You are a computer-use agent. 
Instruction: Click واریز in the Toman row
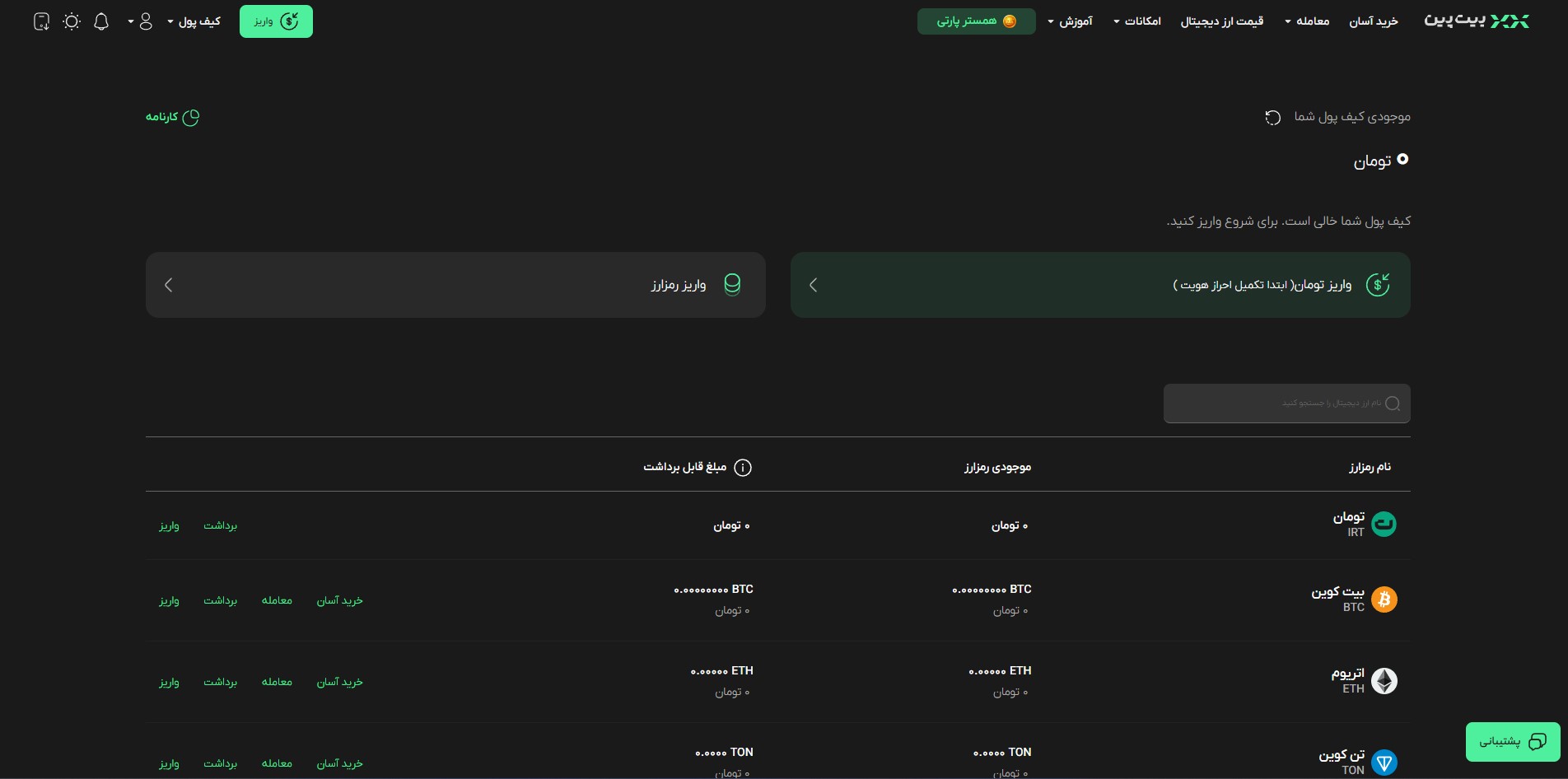coord(169,525)
